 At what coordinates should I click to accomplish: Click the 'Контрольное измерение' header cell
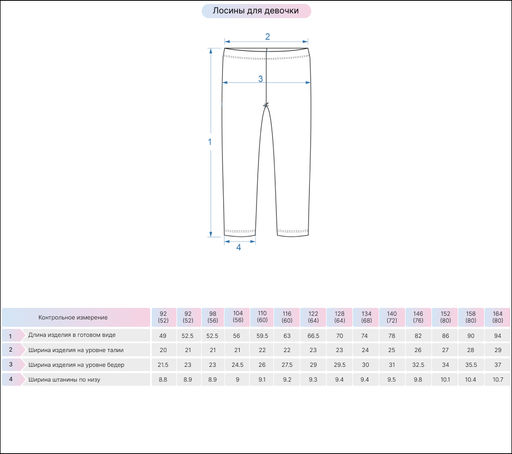pyautogui.click(x=76, y=317)
